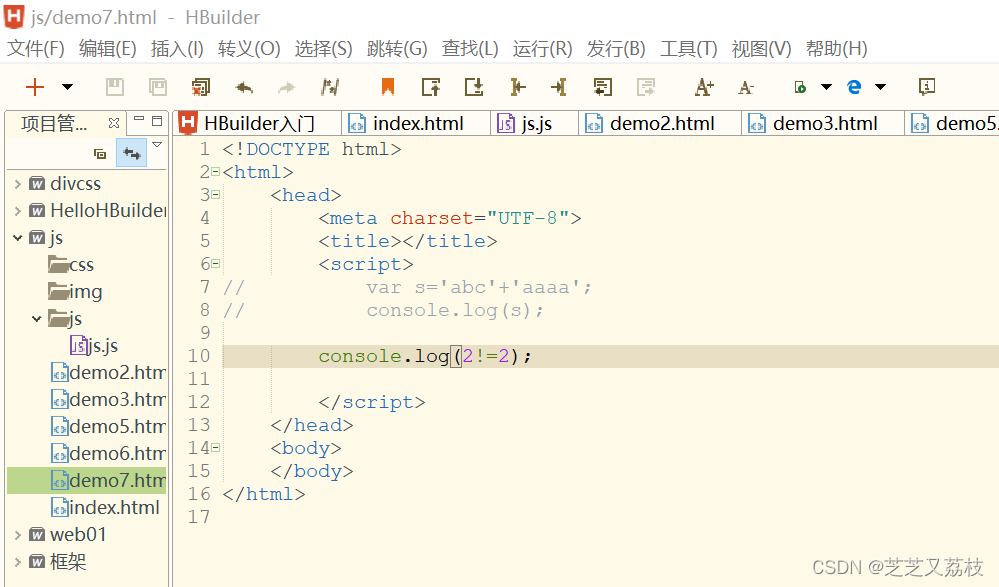Click the move-down arrow box icon

[474, 87]
